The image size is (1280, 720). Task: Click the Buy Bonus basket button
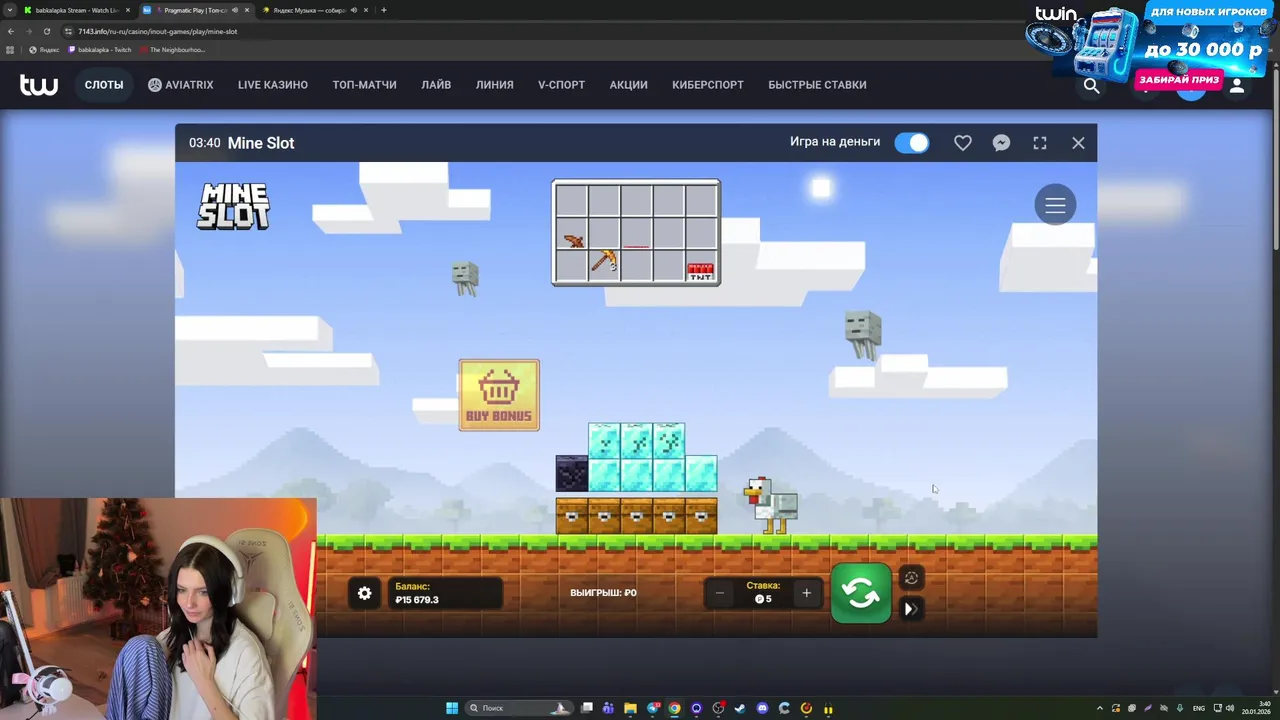[499, 395]
